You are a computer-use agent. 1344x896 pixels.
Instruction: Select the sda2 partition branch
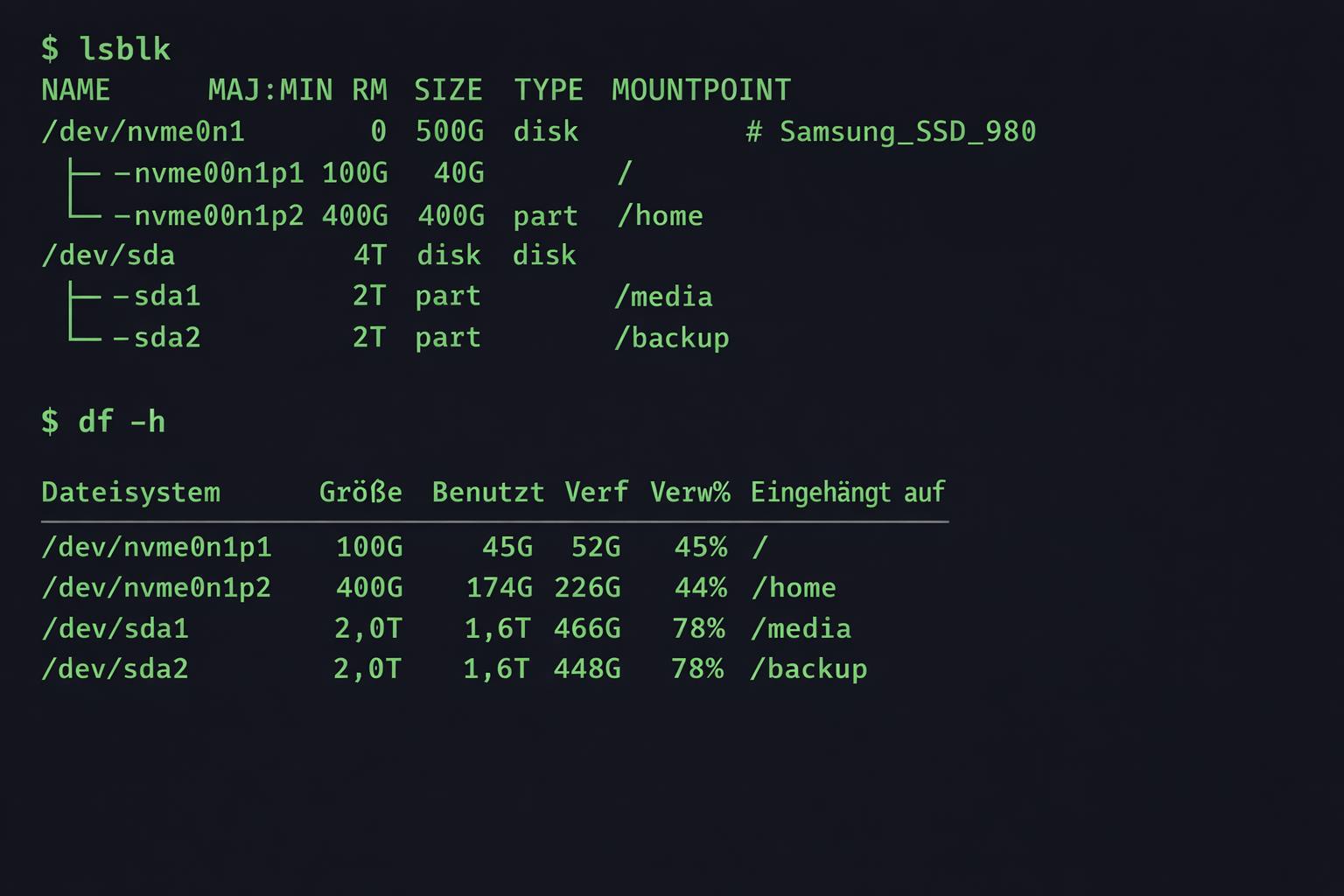click(166, 337)
